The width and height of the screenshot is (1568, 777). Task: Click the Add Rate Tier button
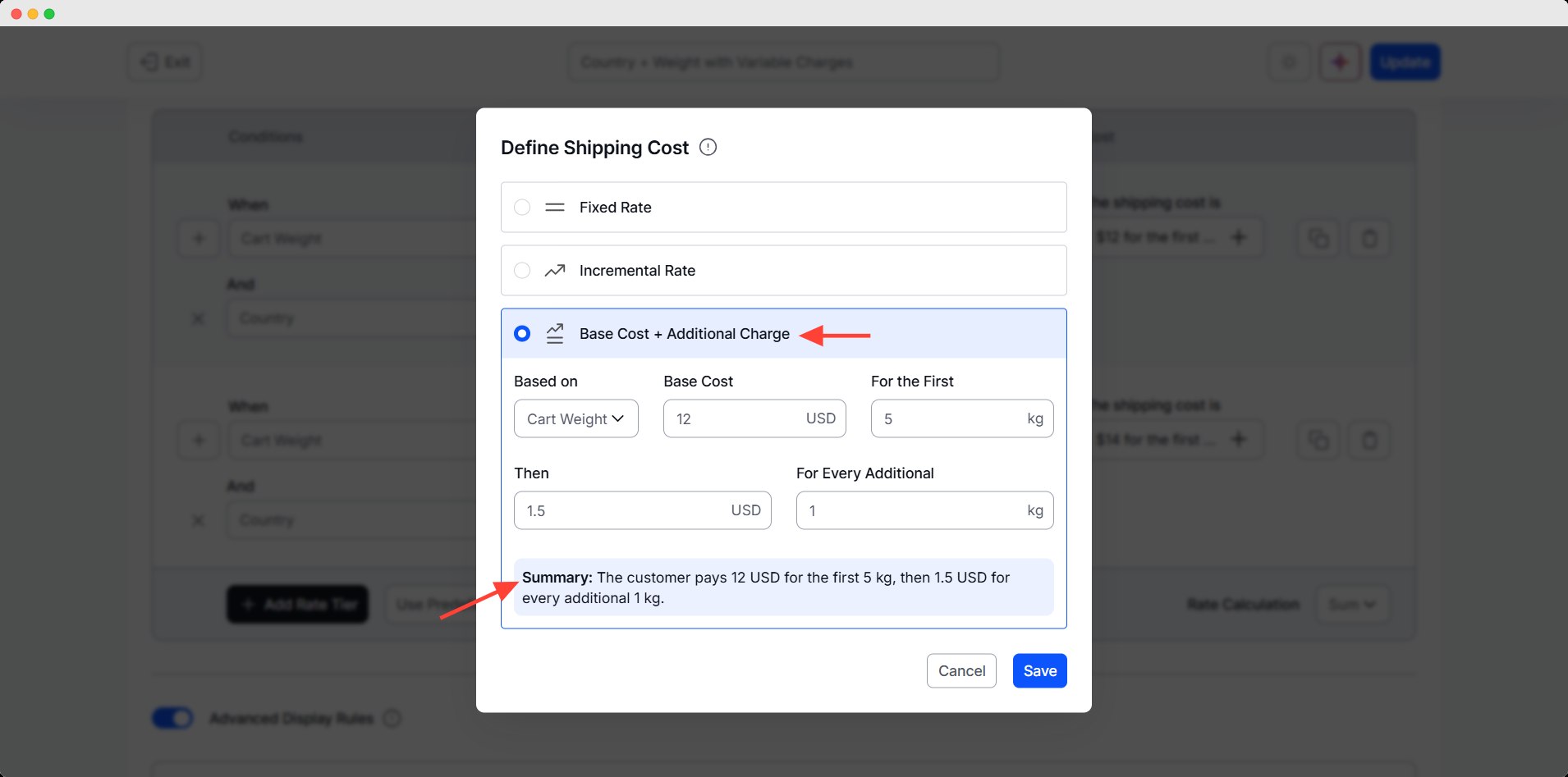point(297,605)
